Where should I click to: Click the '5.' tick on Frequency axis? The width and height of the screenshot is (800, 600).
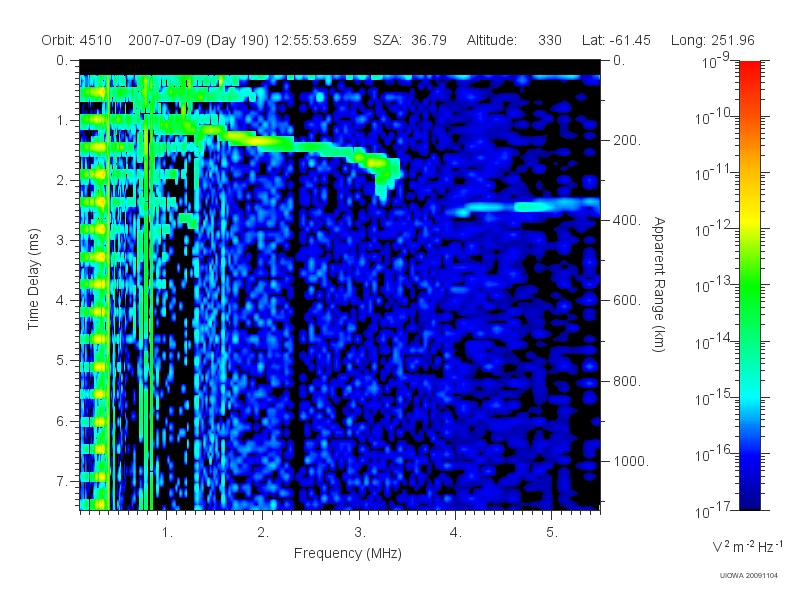click(552, 533)
